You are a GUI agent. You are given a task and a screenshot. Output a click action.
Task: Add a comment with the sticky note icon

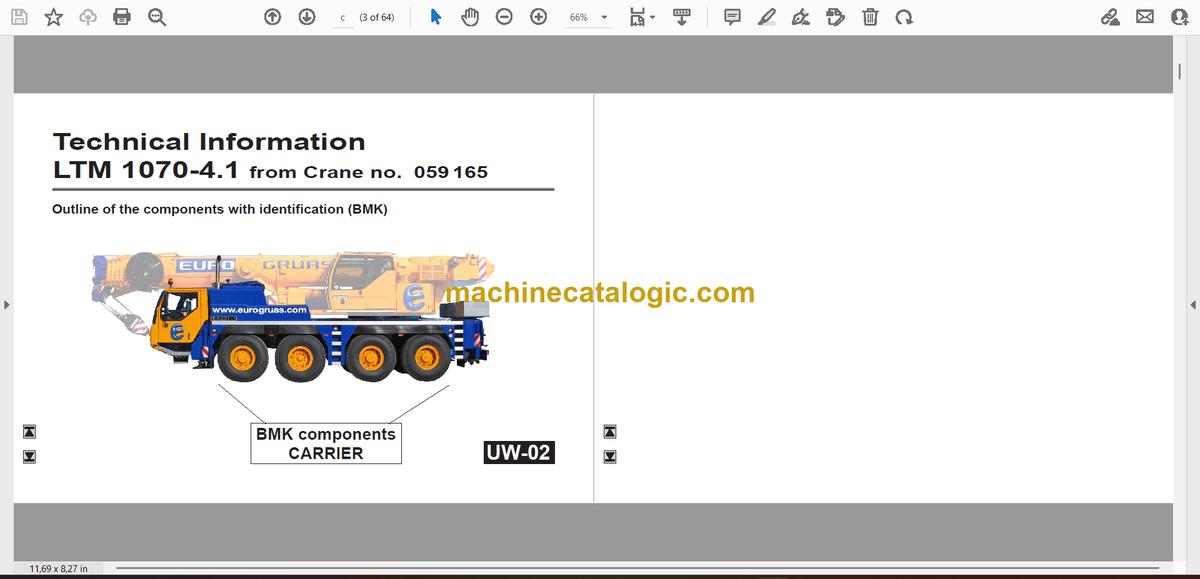(732, 17)
